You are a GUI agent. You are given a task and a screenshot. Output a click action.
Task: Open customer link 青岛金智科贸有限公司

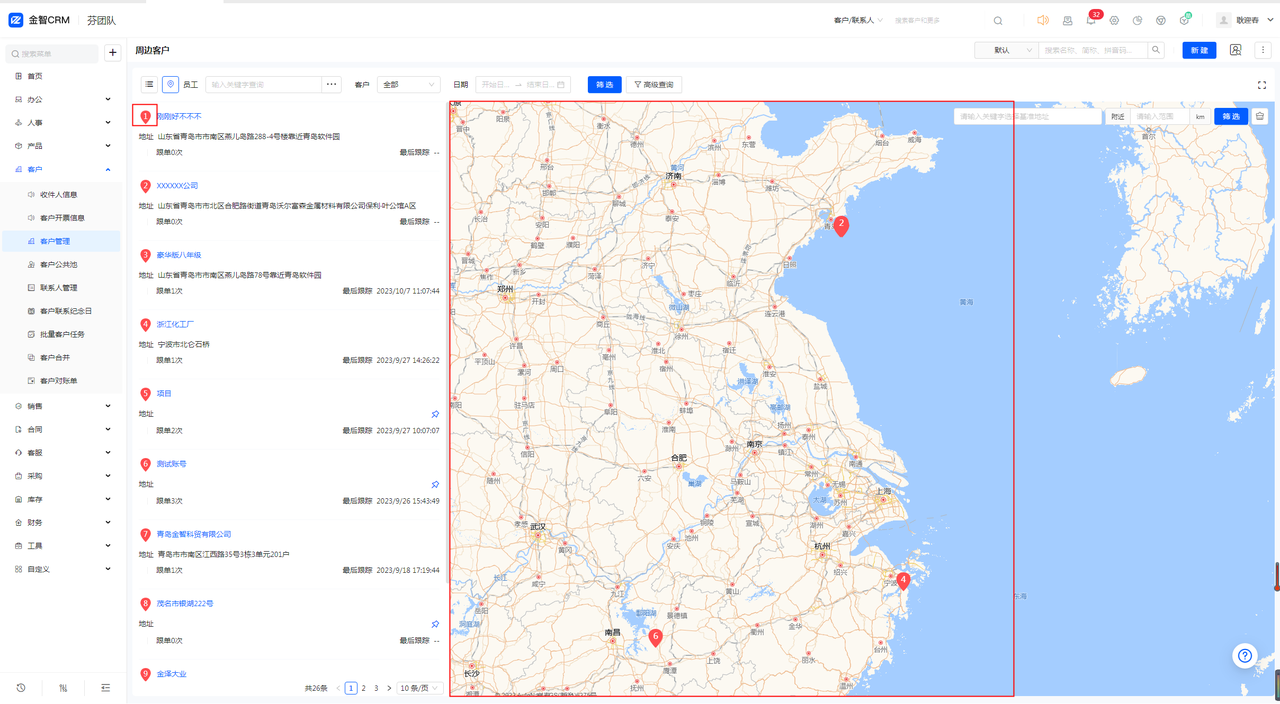(194, 534)
